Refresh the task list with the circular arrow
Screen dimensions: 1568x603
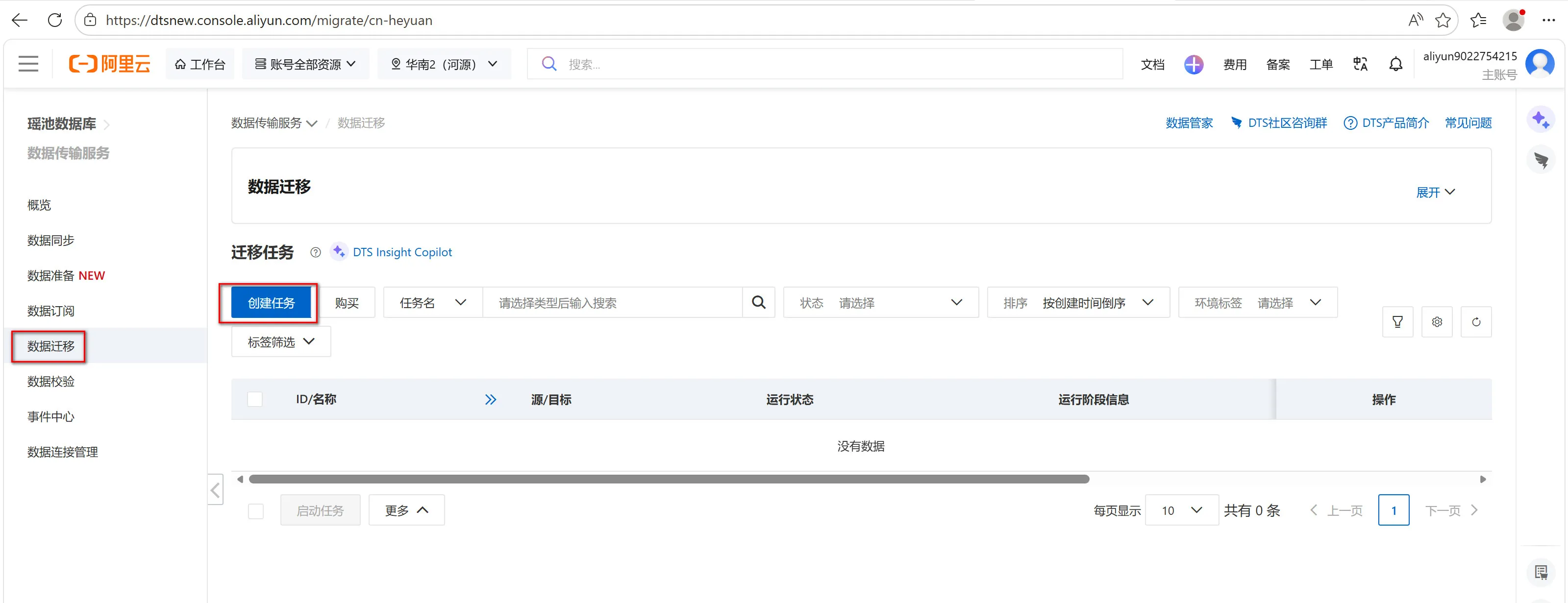(1476, 322)
